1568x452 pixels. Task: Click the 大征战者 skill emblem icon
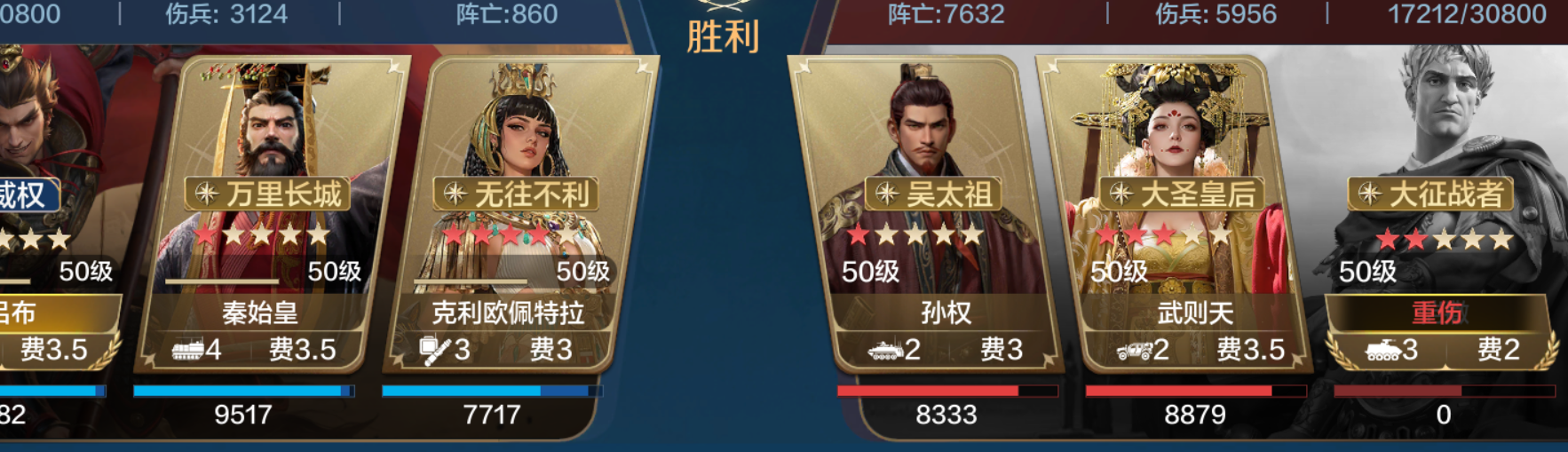point(1370,194)
